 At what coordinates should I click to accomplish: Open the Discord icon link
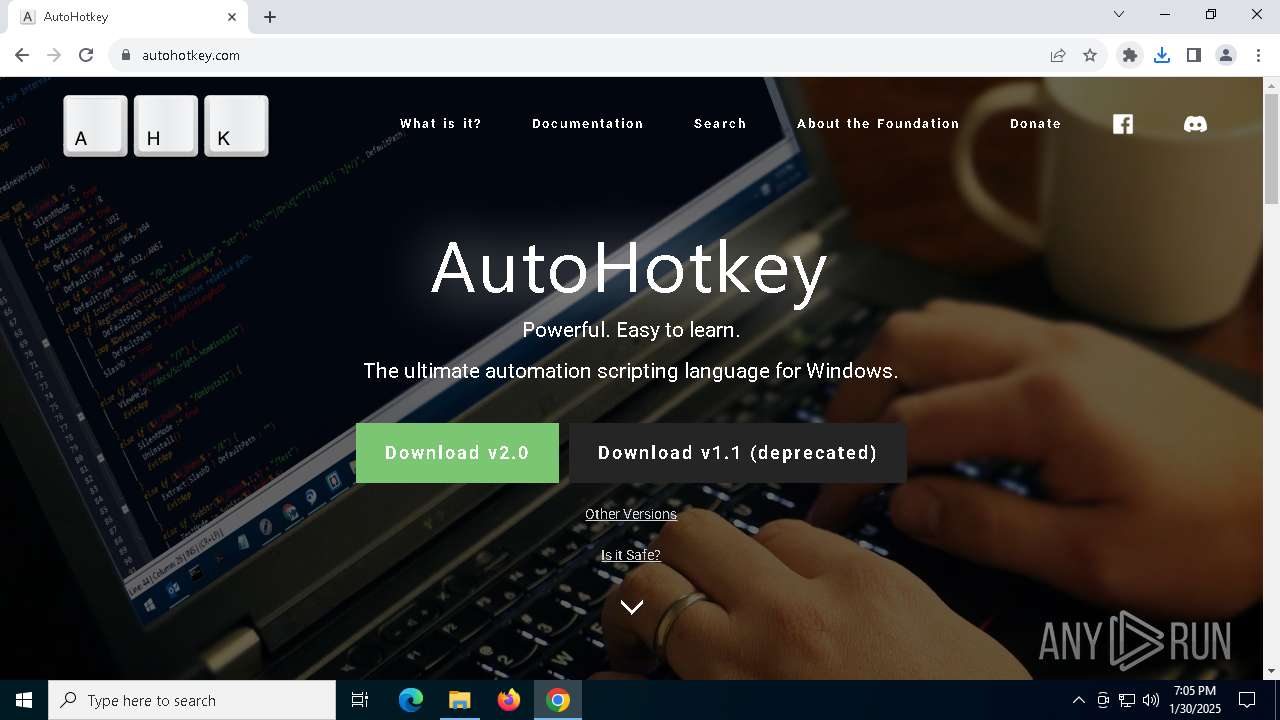click(1195, 124)
